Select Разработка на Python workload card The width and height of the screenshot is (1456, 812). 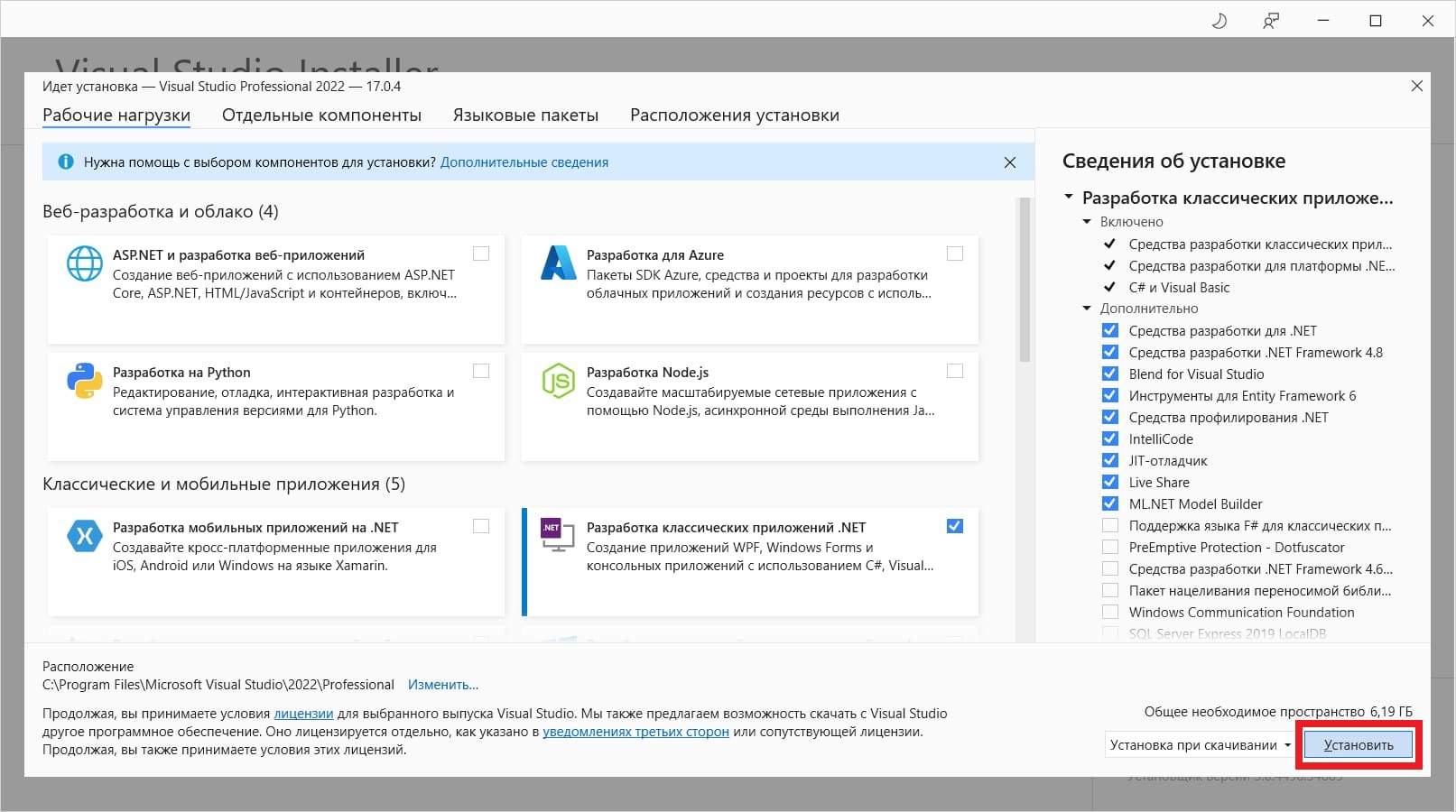pyautogui.click(x=276, y=407)
